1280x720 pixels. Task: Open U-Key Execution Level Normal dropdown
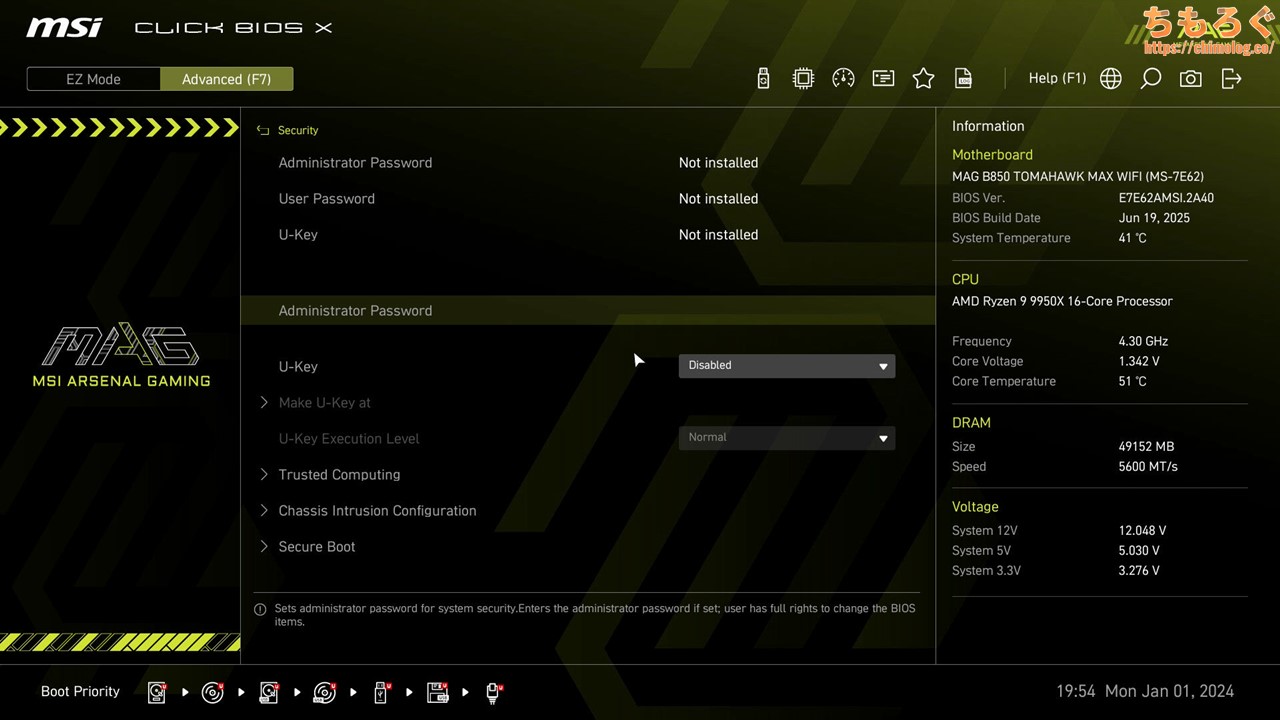[x=786, y=438]
